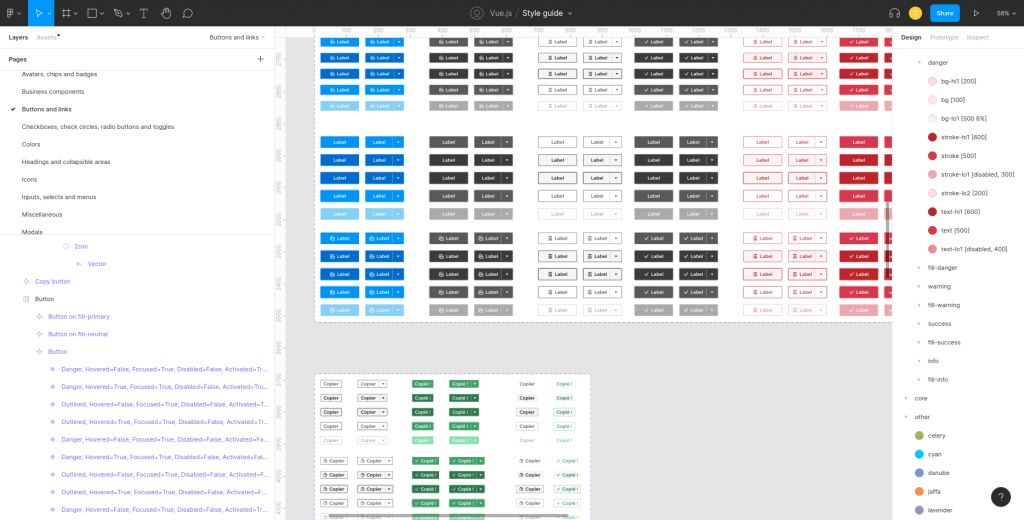Expand the fill-danger color style group
This screenshot has width=1024, height=520.
coord(919,267)
